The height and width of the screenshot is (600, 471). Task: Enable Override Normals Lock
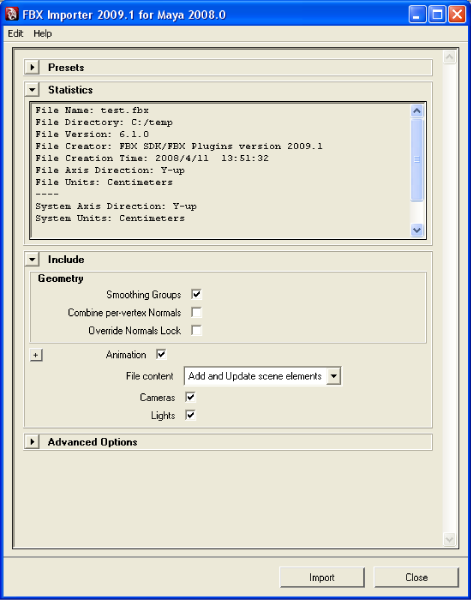[x=196, y=330]
